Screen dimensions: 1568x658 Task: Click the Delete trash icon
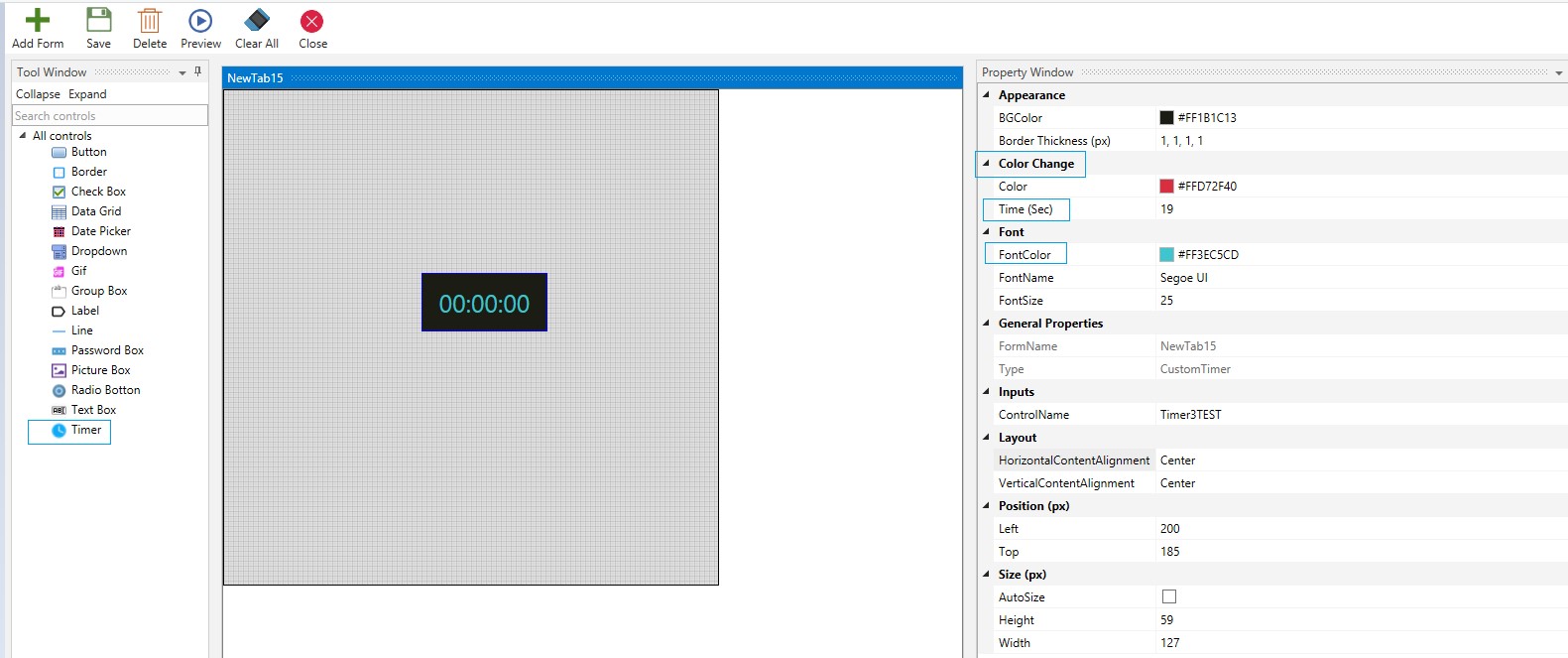click(x=150, y=21)
